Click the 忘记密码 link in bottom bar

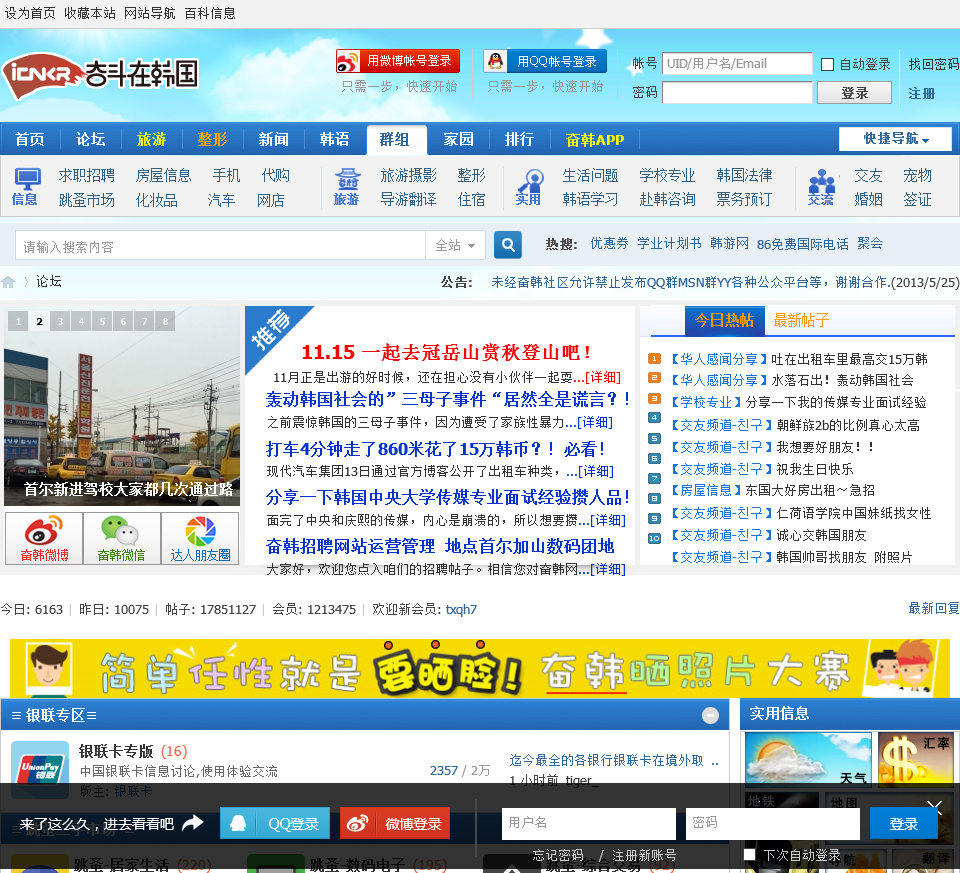pos(558,855)
